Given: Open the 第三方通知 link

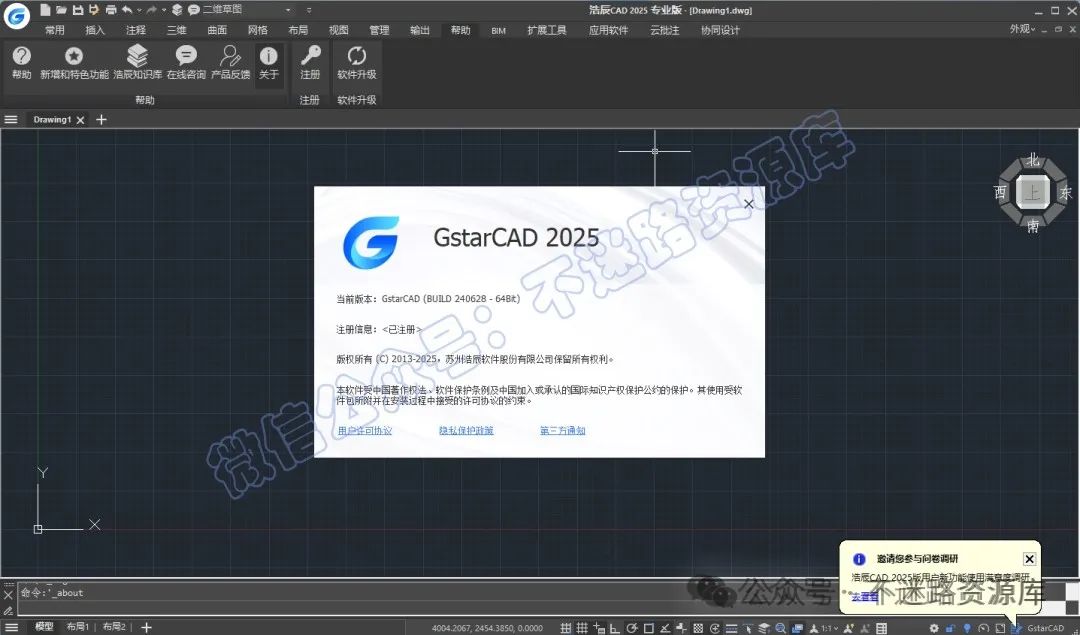Looking at the screenshot, I should (x=563, y=430).
